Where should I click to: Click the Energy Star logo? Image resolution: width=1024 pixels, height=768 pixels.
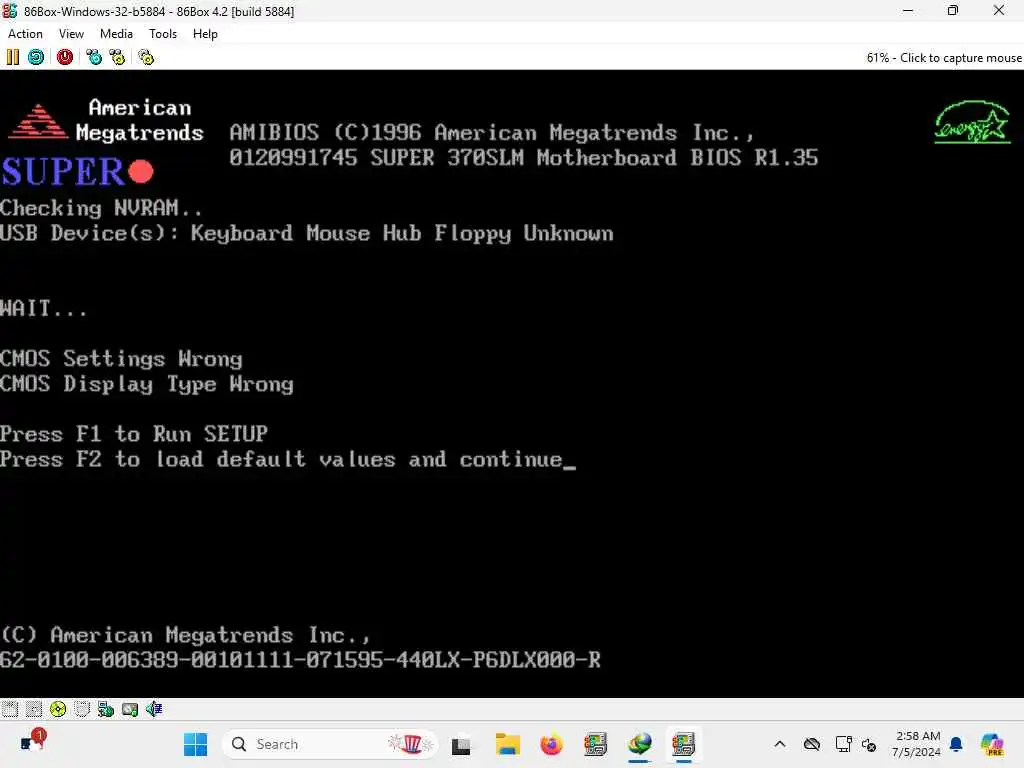(972, 122)
